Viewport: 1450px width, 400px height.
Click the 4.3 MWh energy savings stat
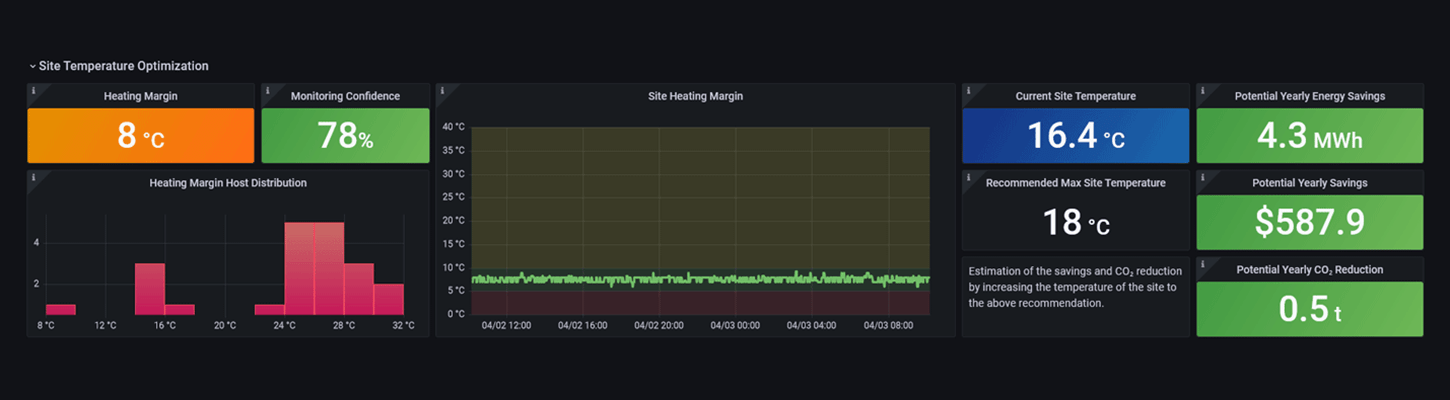point(1309,136)
